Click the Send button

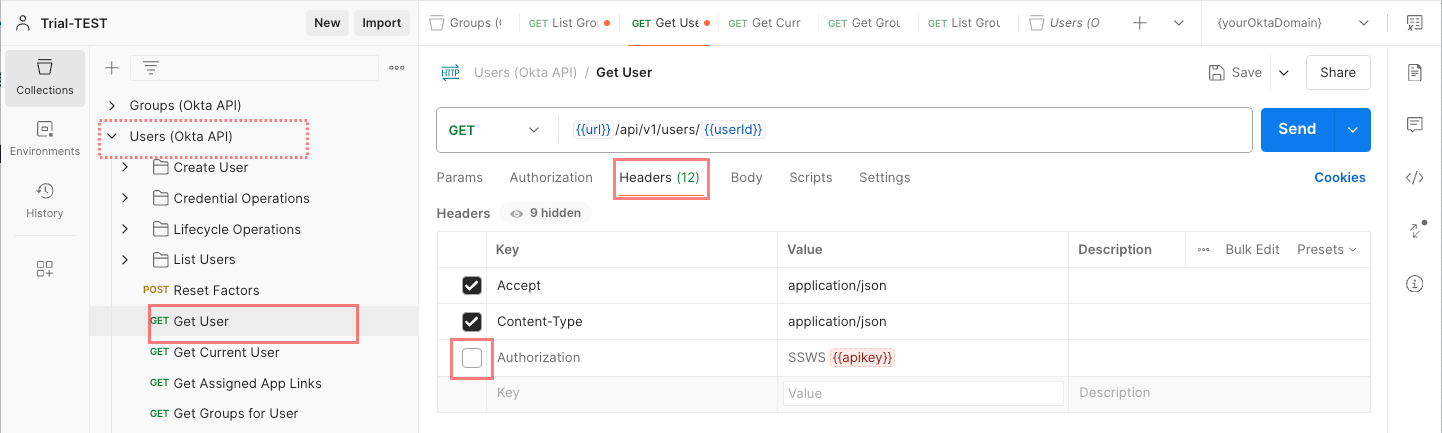[x=1296, y=130]
